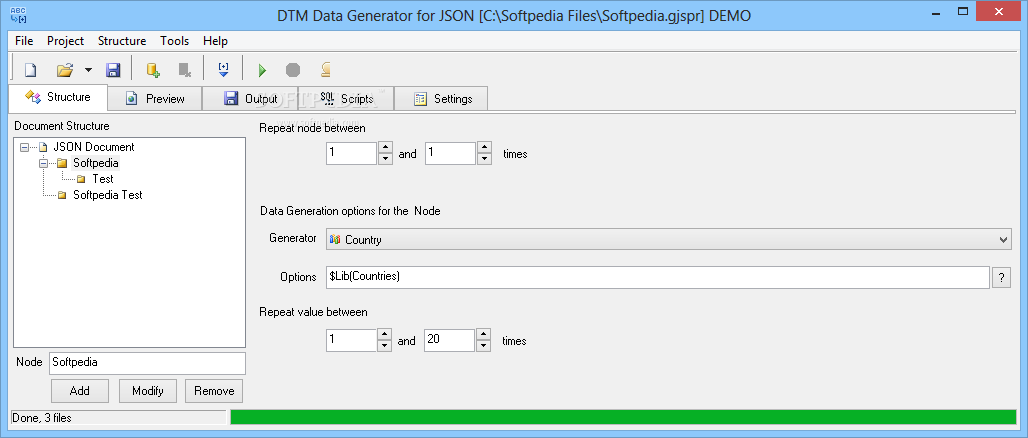Open the File menu
The image size is (1028, 438).
(x=24, y=41)
